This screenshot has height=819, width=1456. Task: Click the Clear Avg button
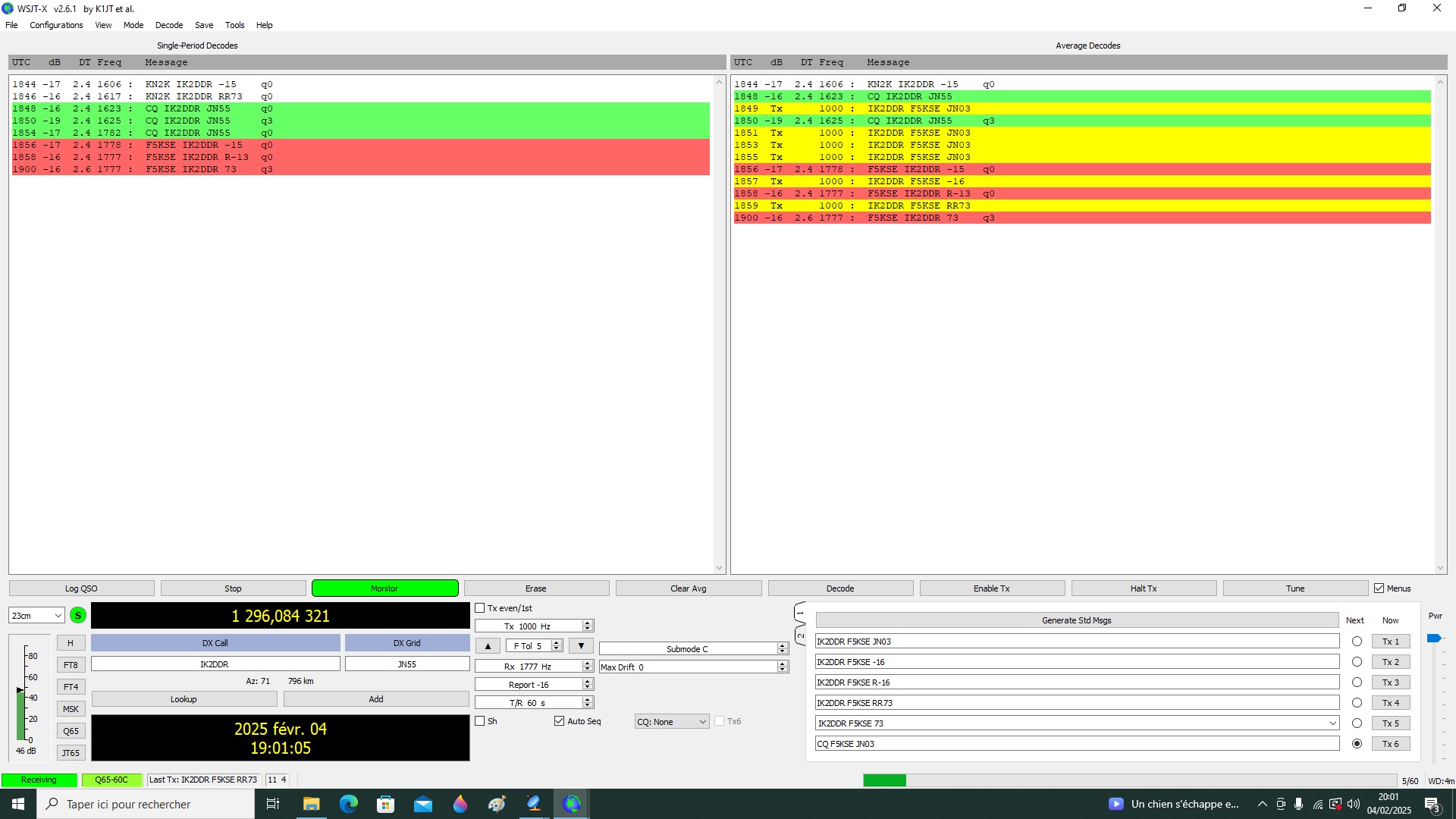pos(688,588)
